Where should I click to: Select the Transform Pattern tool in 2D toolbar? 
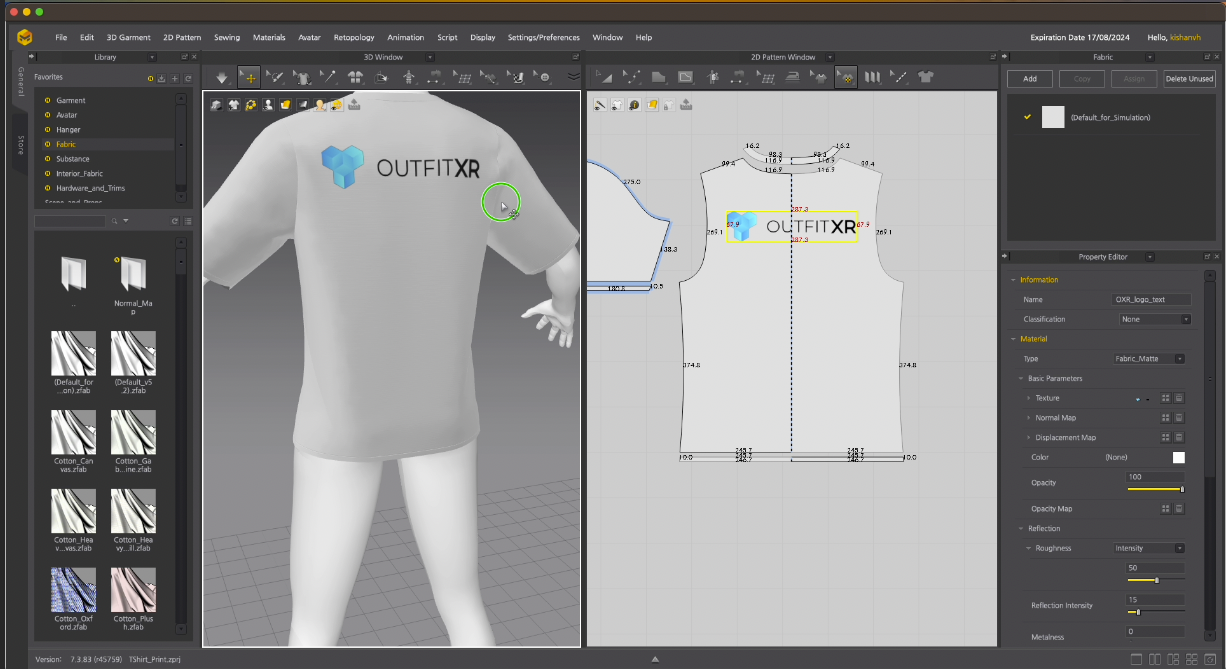click(x=604, y=76)
